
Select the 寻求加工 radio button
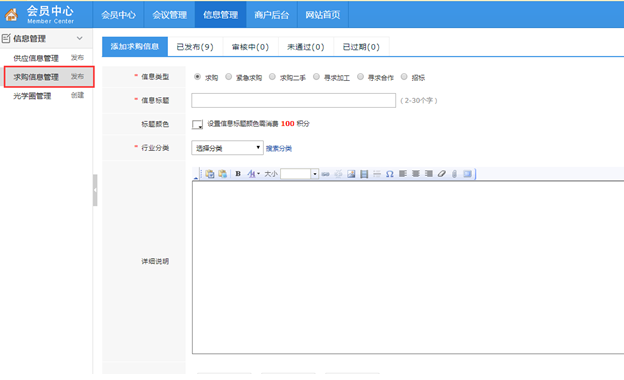coord(316,77)
